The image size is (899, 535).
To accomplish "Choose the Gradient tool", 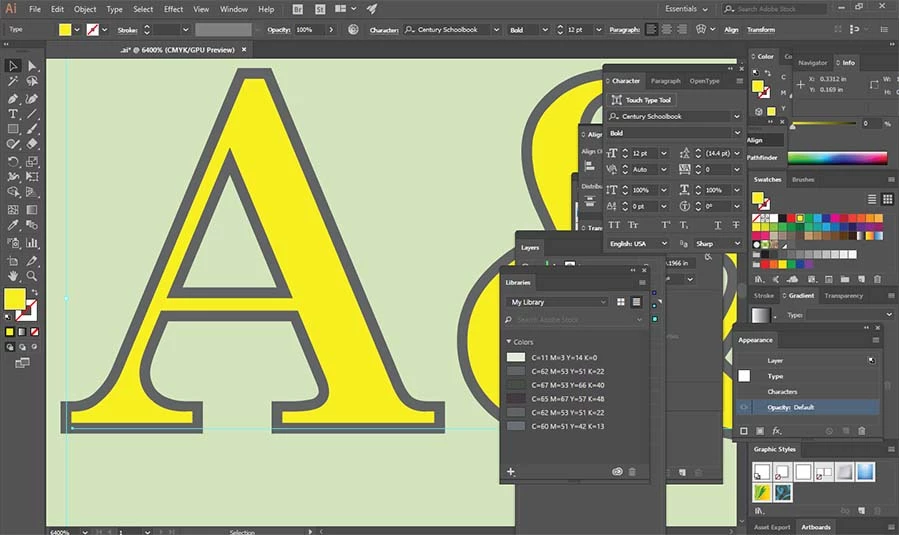I will coord(32,209).
